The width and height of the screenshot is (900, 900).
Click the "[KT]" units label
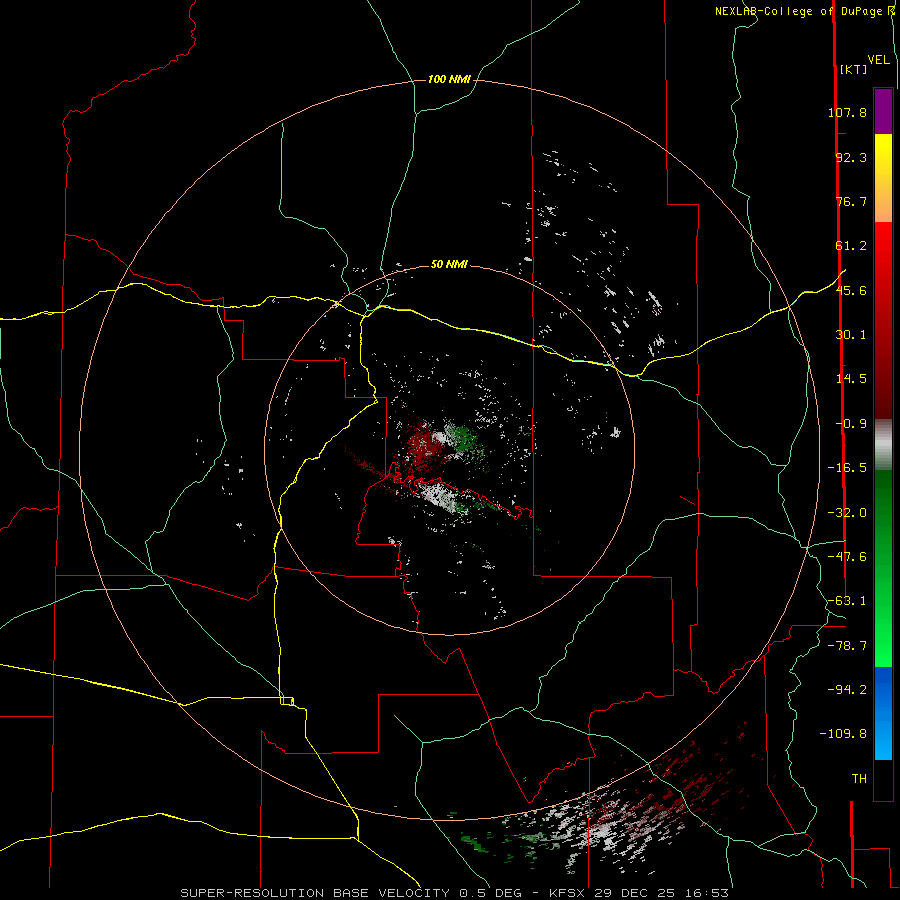pos(853,69)
